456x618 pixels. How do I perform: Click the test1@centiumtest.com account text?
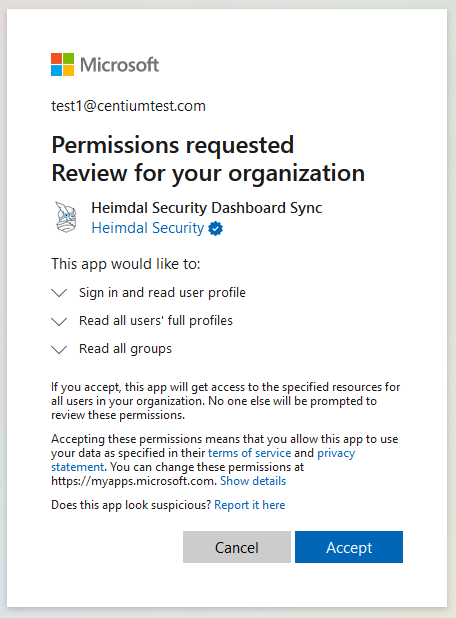pyautogui.click(x=128, y=106)
